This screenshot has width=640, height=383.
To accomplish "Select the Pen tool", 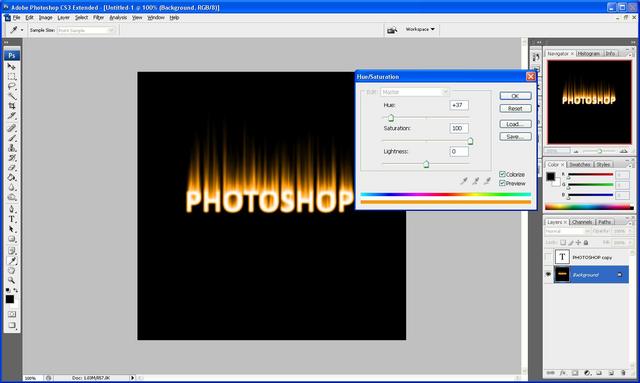I will (11, 209).
